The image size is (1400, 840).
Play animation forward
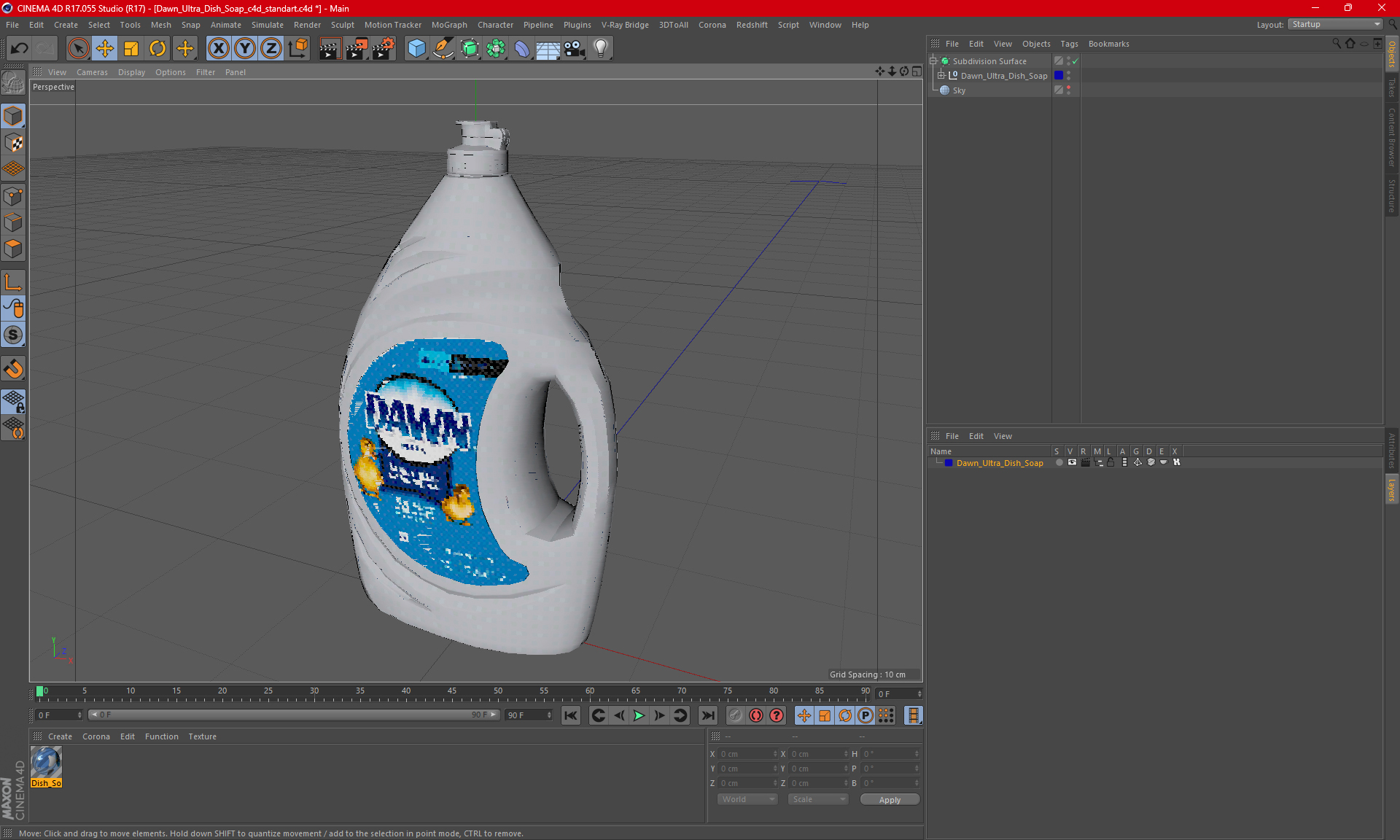[x=639, y=715]
